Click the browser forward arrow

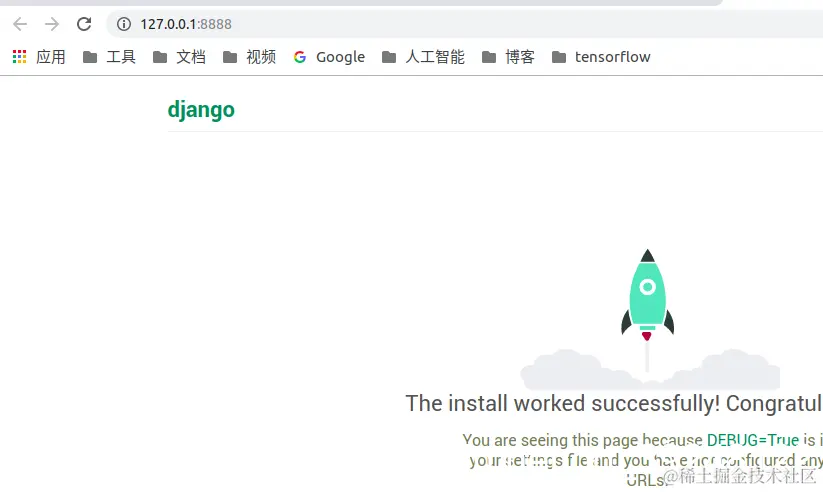tap(52, 24)
